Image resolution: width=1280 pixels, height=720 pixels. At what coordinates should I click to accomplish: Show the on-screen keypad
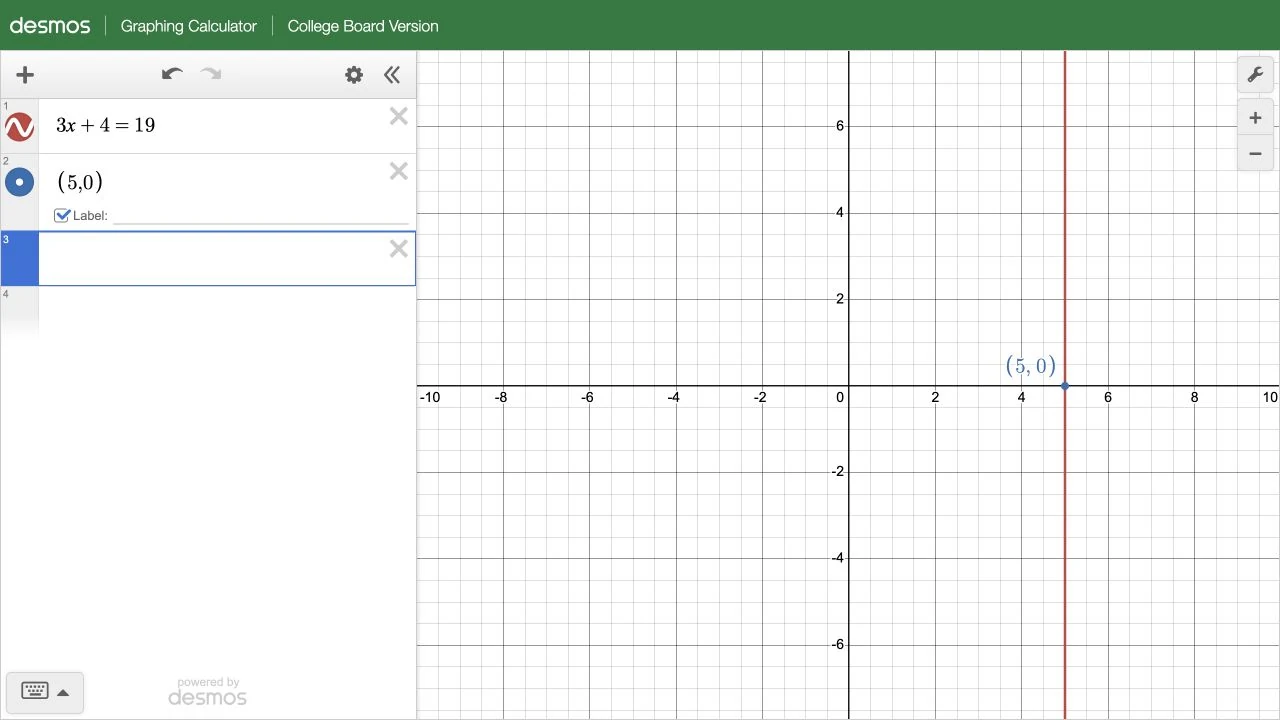(x=45, y=691)
